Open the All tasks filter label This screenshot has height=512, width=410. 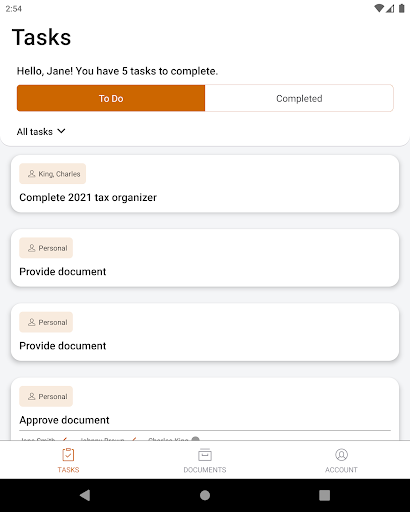coord(35,132)
